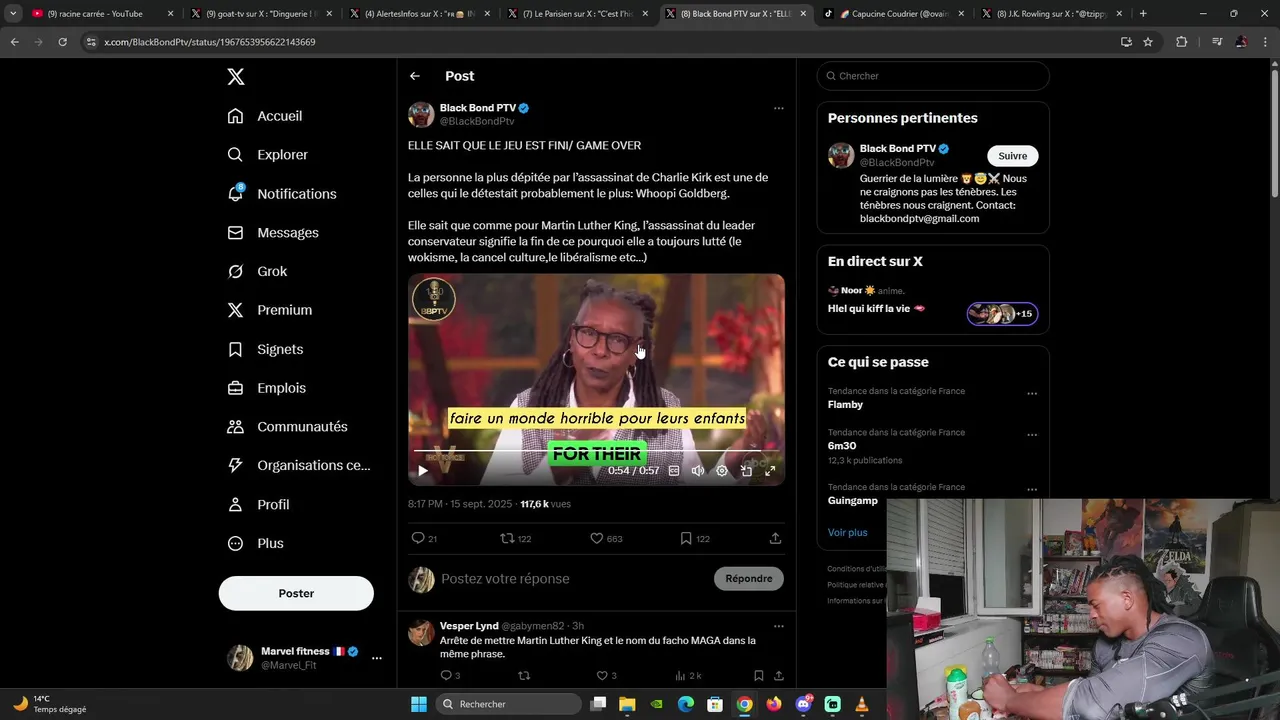Open Signets bookmarks in the sidebar
The height and width of the screenshot is (720, 1280).
pos(265,349)
